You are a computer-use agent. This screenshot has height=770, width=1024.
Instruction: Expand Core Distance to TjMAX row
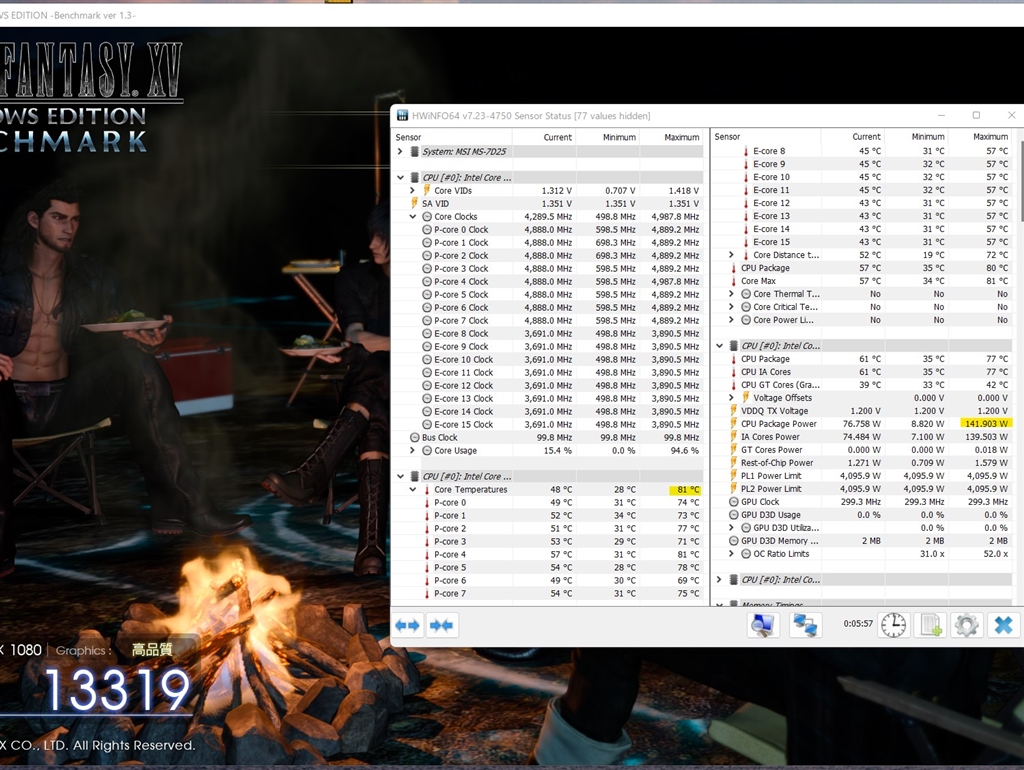(x=731, y=255)
